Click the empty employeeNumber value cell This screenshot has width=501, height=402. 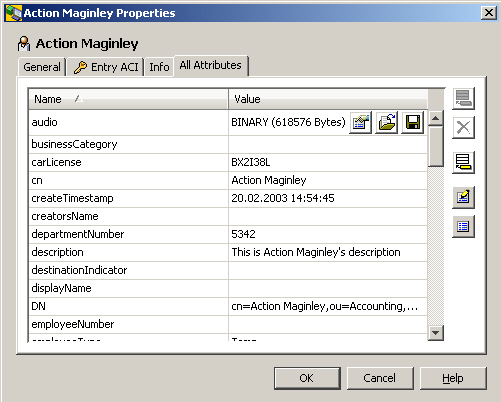coord(328,324)
